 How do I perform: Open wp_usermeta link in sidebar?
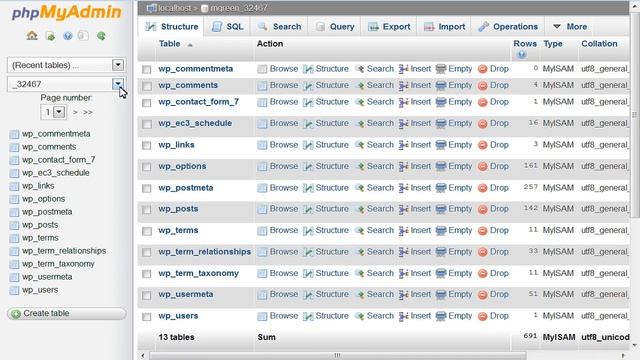(x=47, y=277)
